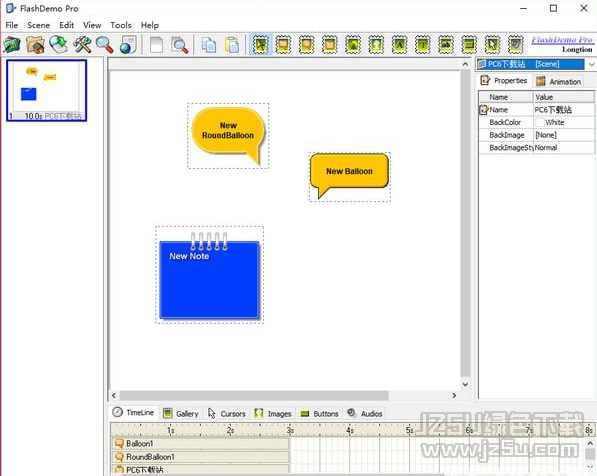
Task: Switch to the Properties tab
Action: pos(504,80)
